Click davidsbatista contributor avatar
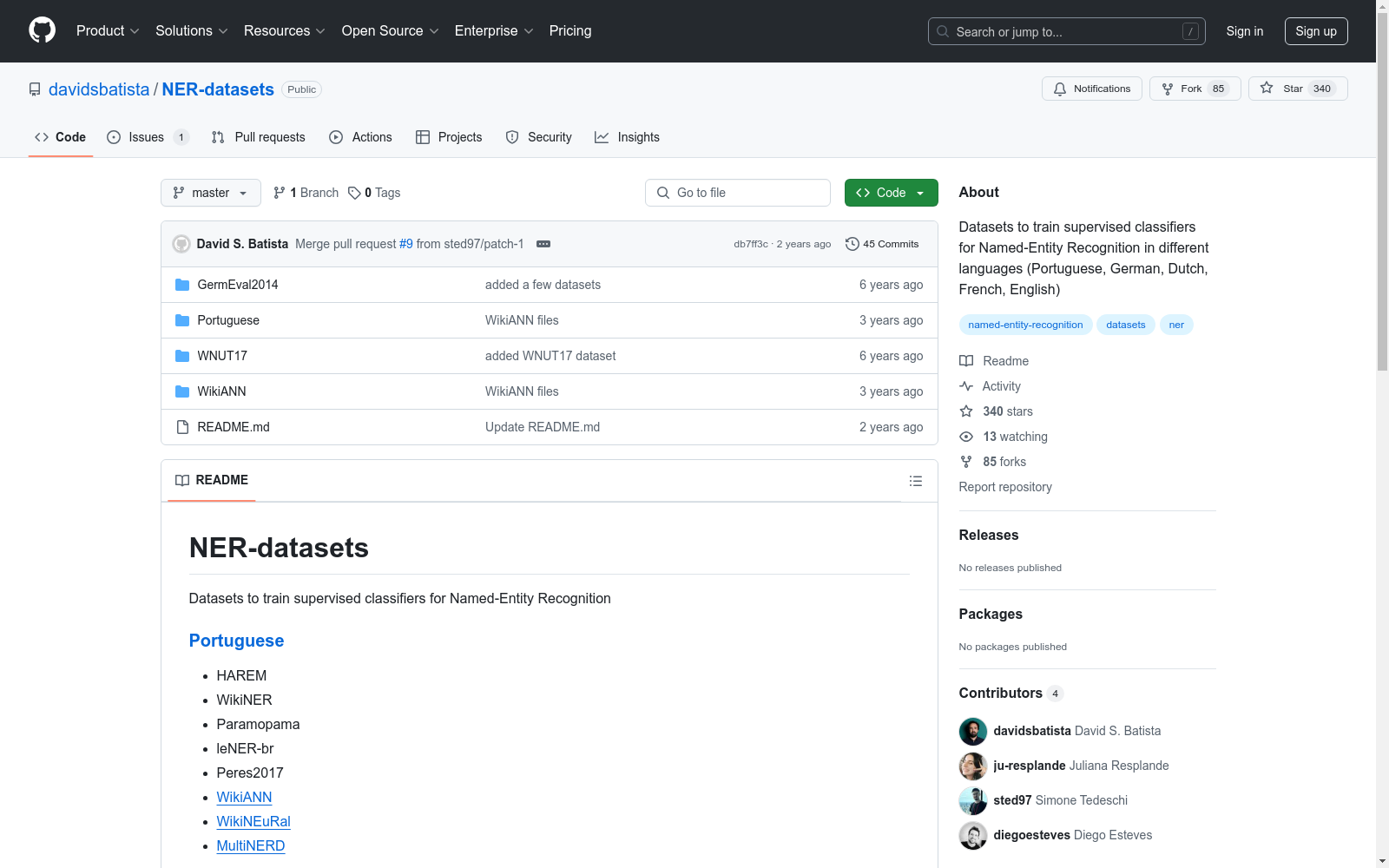 (973, 732)
